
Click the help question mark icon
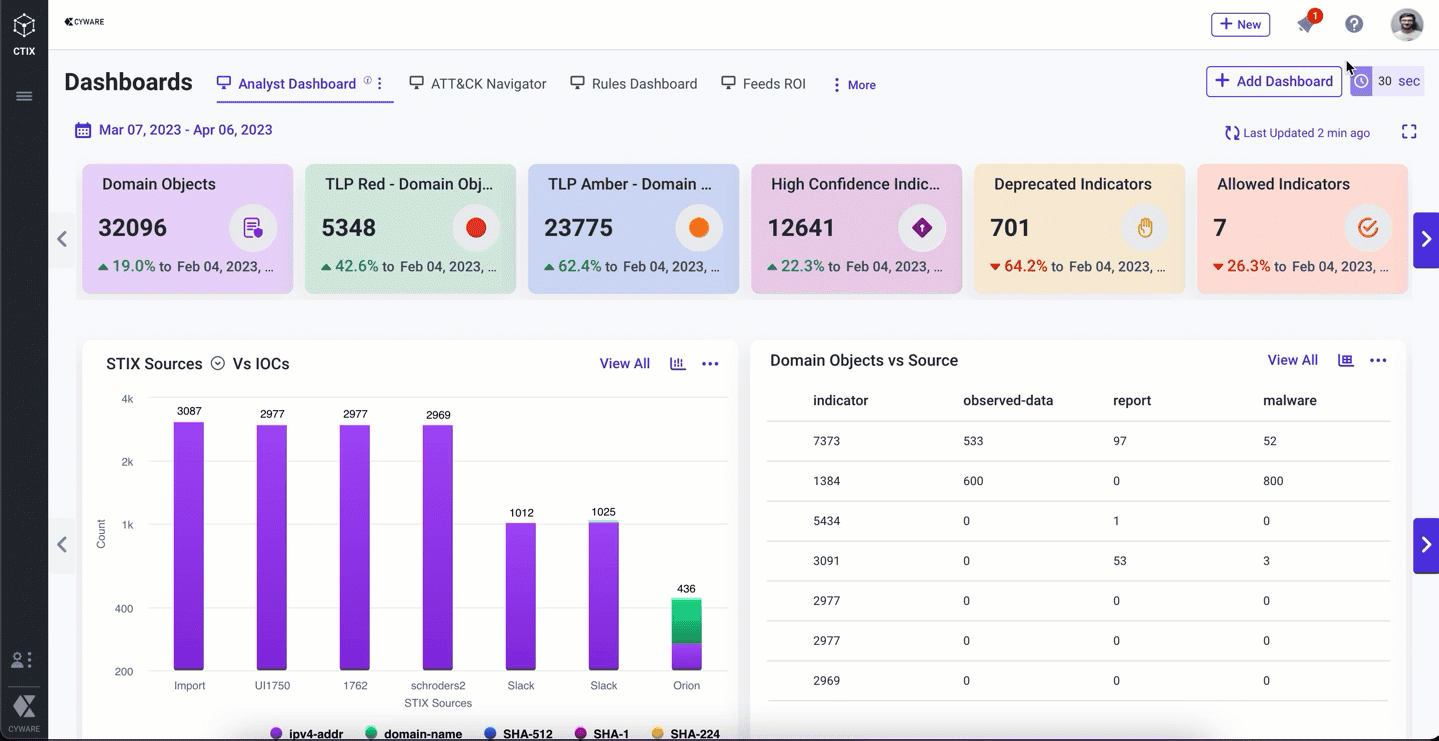pyautogui.click(x=1354, y=24)
